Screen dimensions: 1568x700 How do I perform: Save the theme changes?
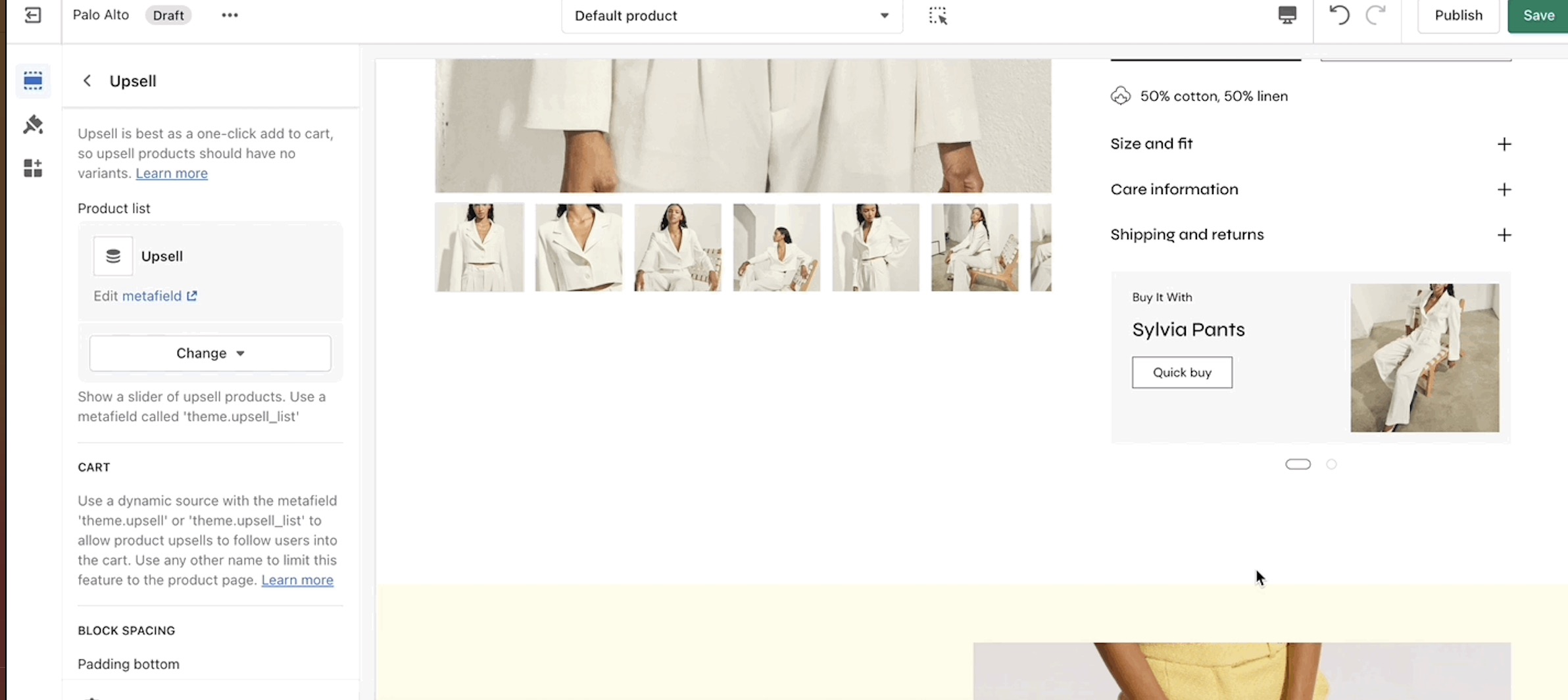1538,15
